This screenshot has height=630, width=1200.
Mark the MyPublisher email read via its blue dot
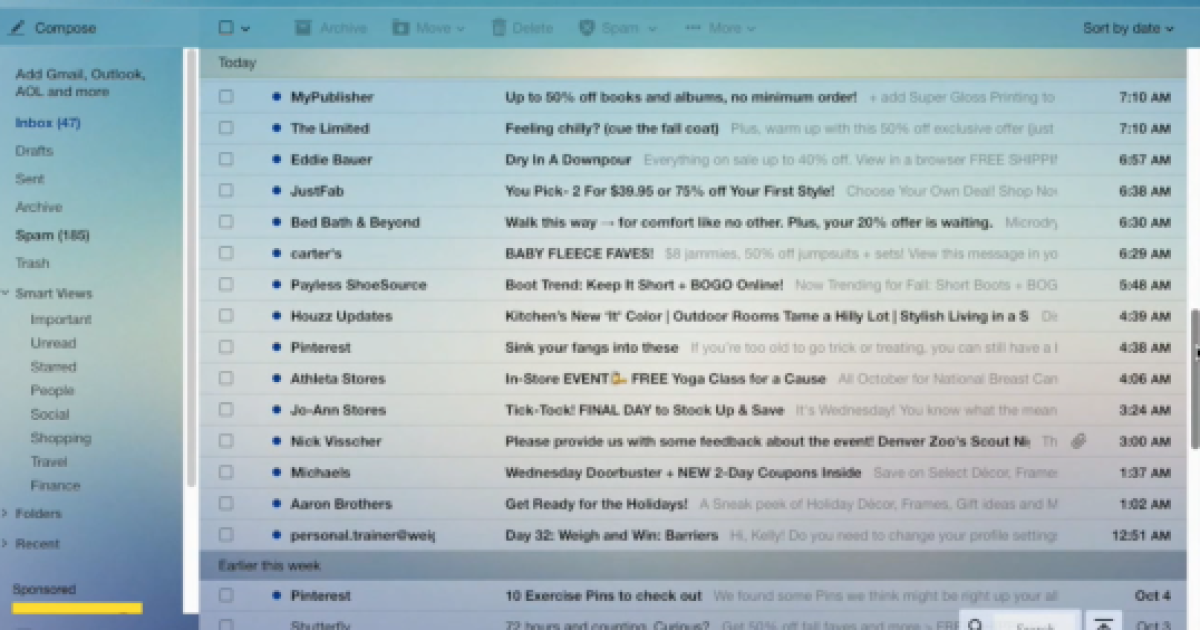click(x=275, y=97)
